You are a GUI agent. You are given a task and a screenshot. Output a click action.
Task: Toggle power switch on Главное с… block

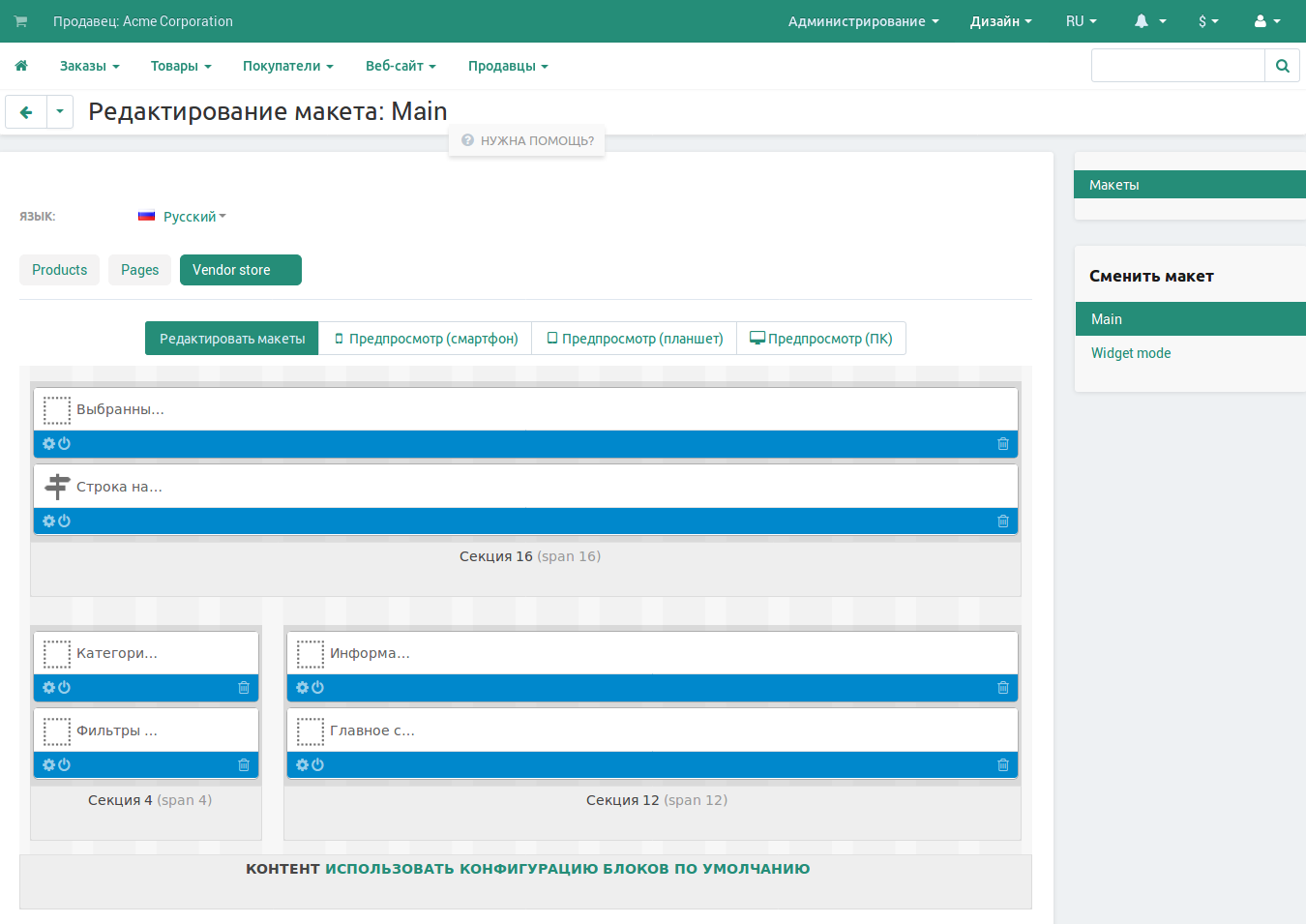(x=317, y=765)
